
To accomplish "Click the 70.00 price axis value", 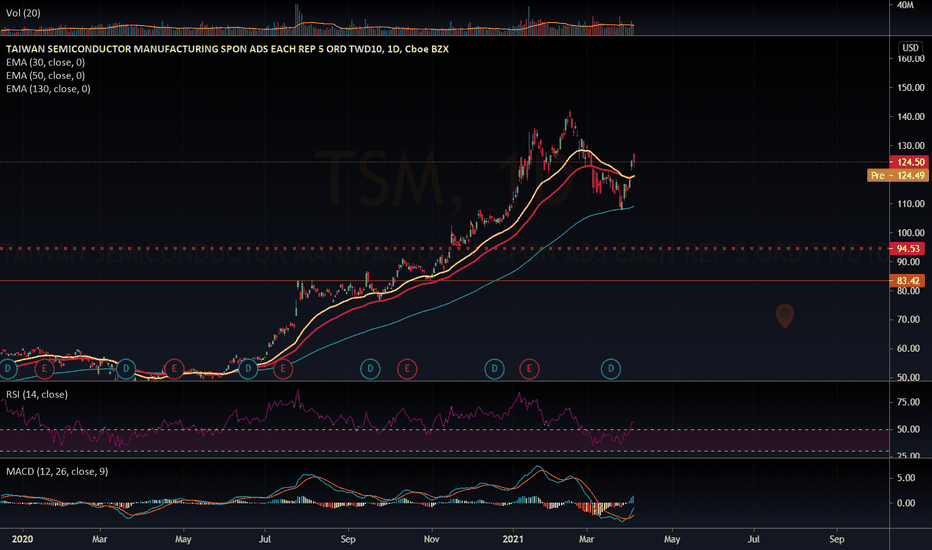I will (x=908, y=319).
